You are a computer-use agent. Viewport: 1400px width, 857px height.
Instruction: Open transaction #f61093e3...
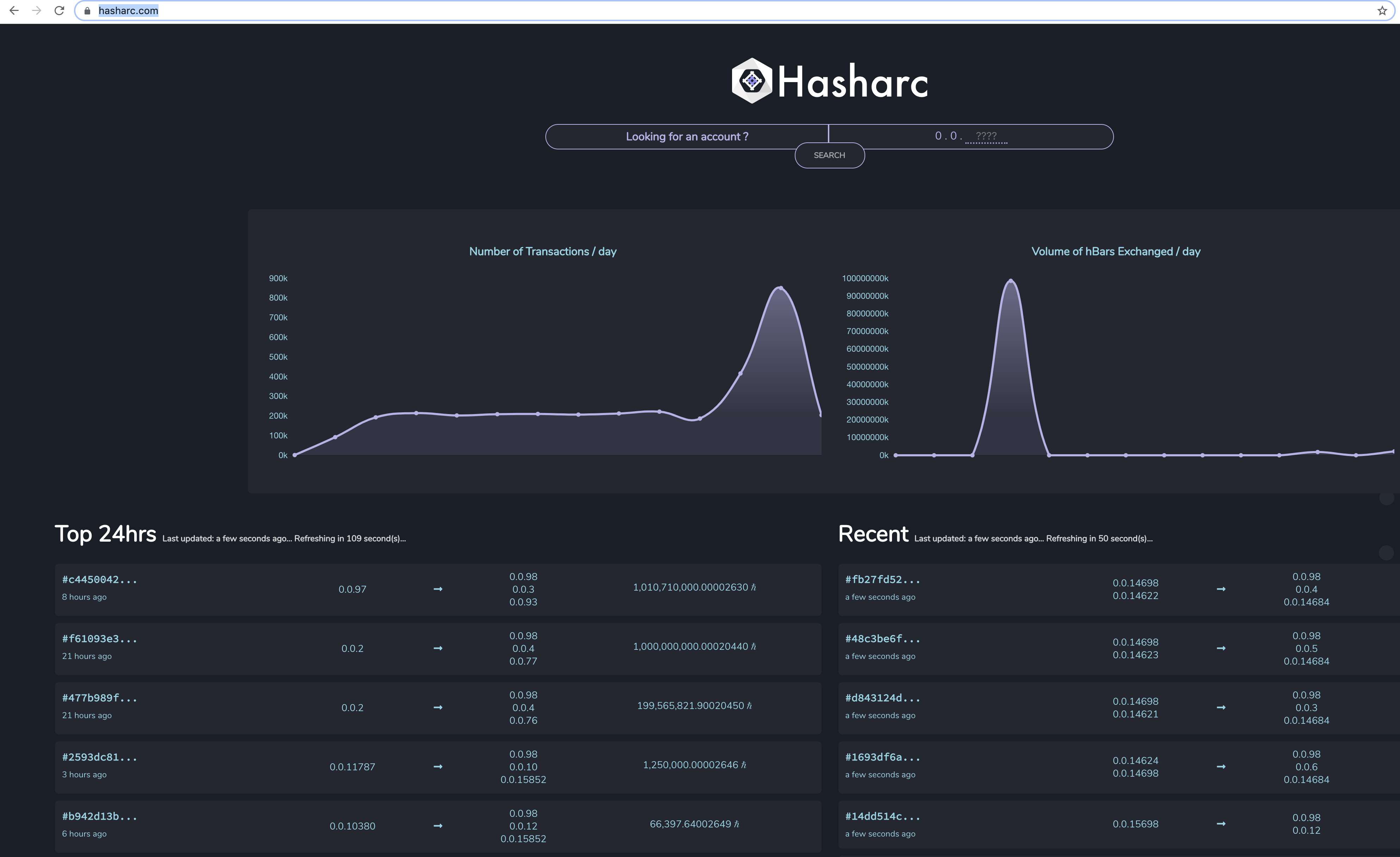click(x=99, y=639)
